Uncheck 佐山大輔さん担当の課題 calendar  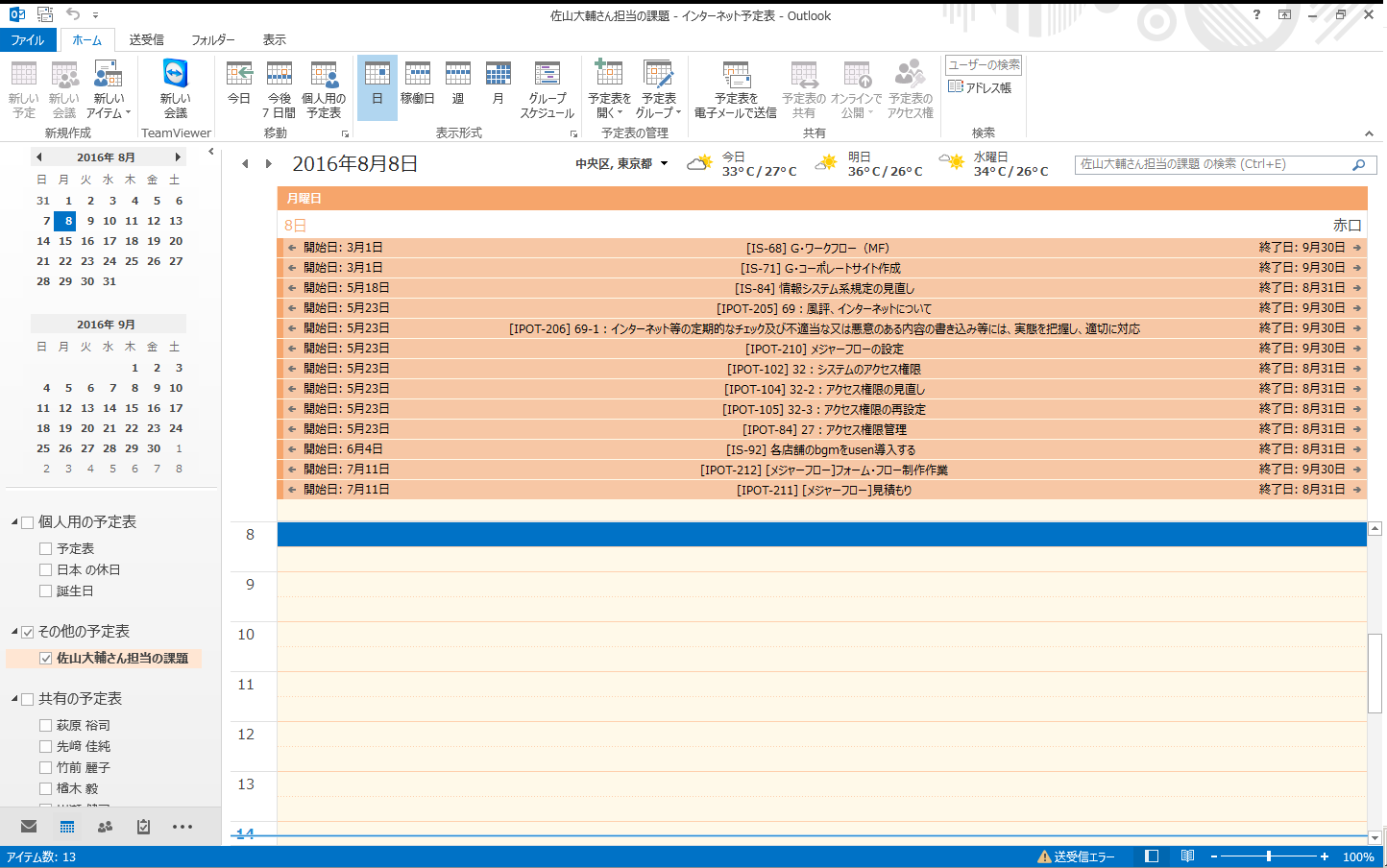[x=45, y=659]
